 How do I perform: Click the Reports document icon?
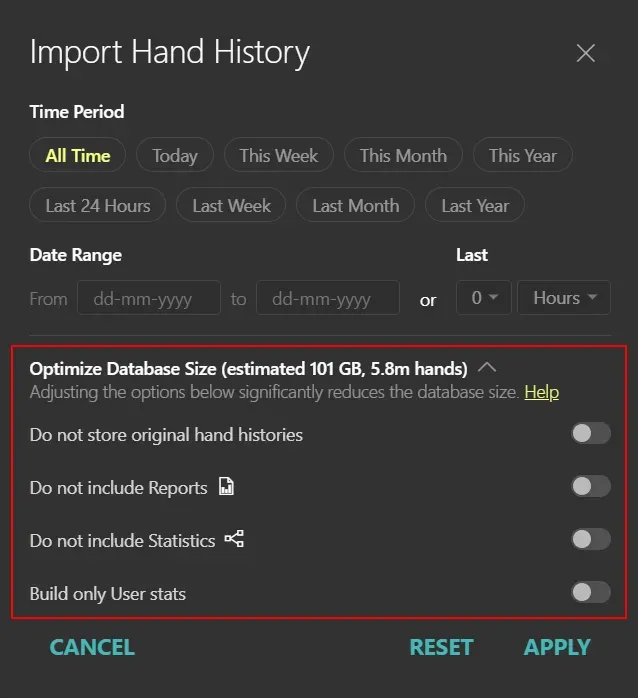coord(227,487)
